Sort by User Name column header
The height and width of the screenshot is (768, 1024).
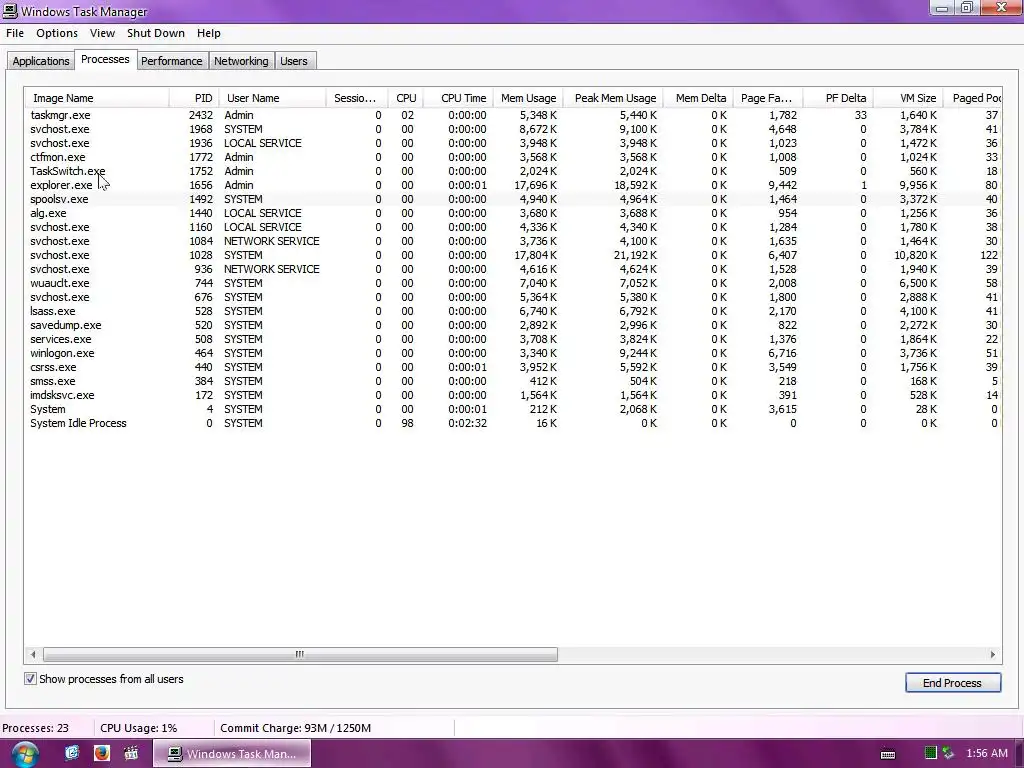272,98
